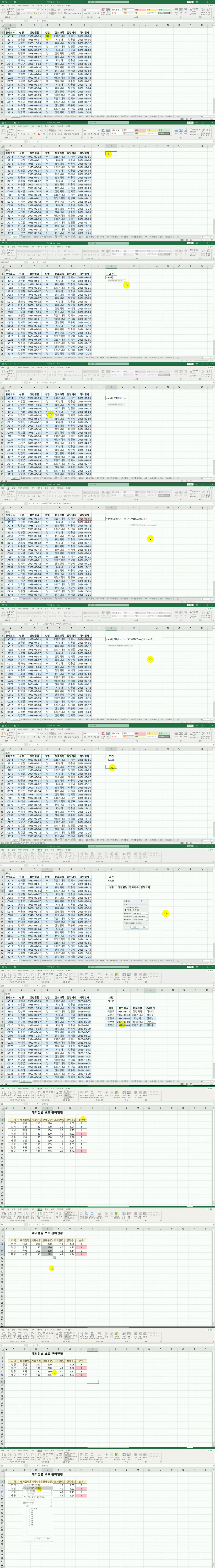Click the Merge and Center icon
The width and height of the screenshot is (215, 1568).
(x=78, y=13)
